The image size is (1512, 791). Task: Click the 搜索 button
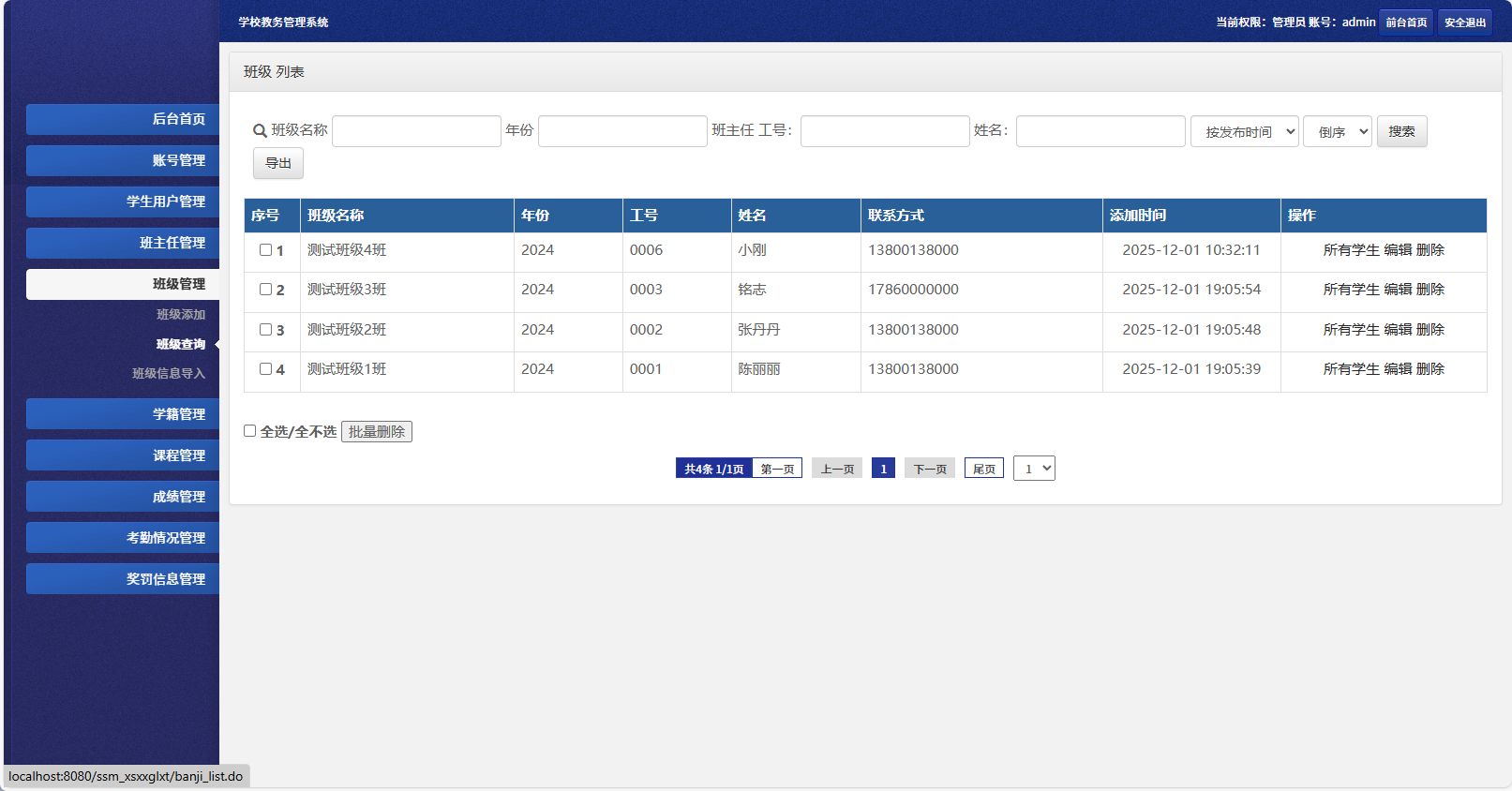point(1401,131)
